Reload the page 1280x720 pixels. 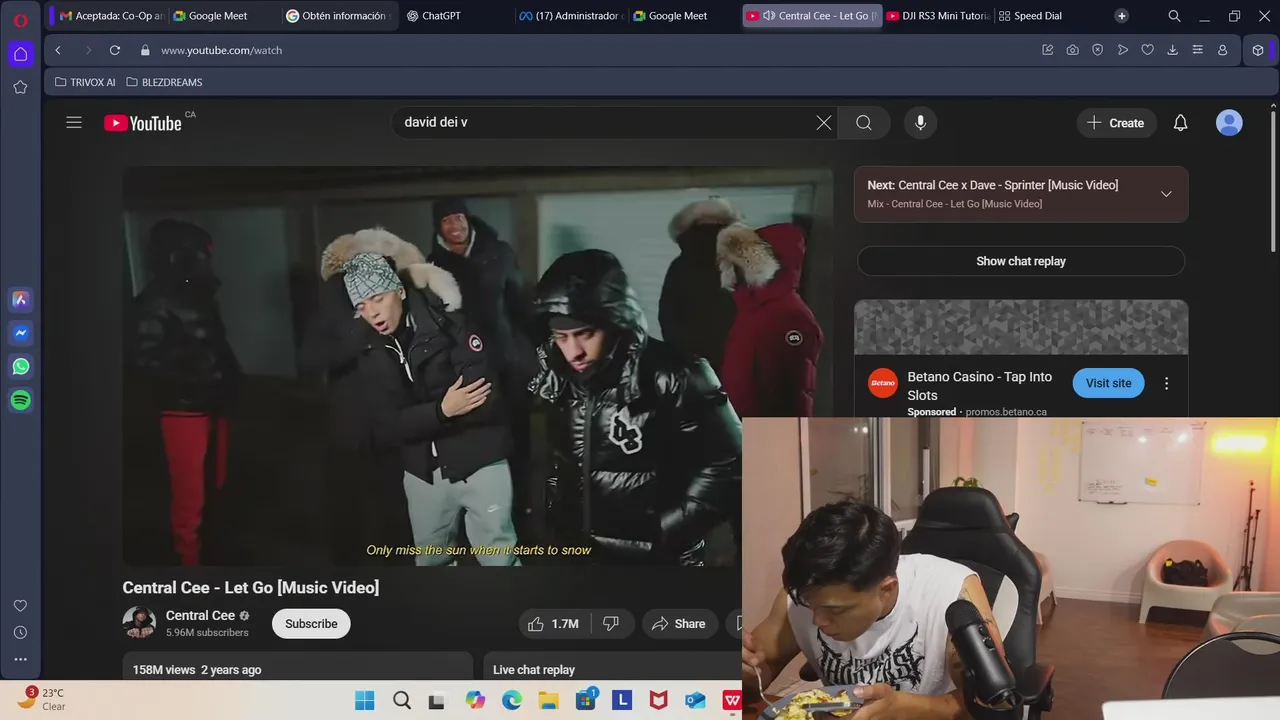[x=115, y=50]
